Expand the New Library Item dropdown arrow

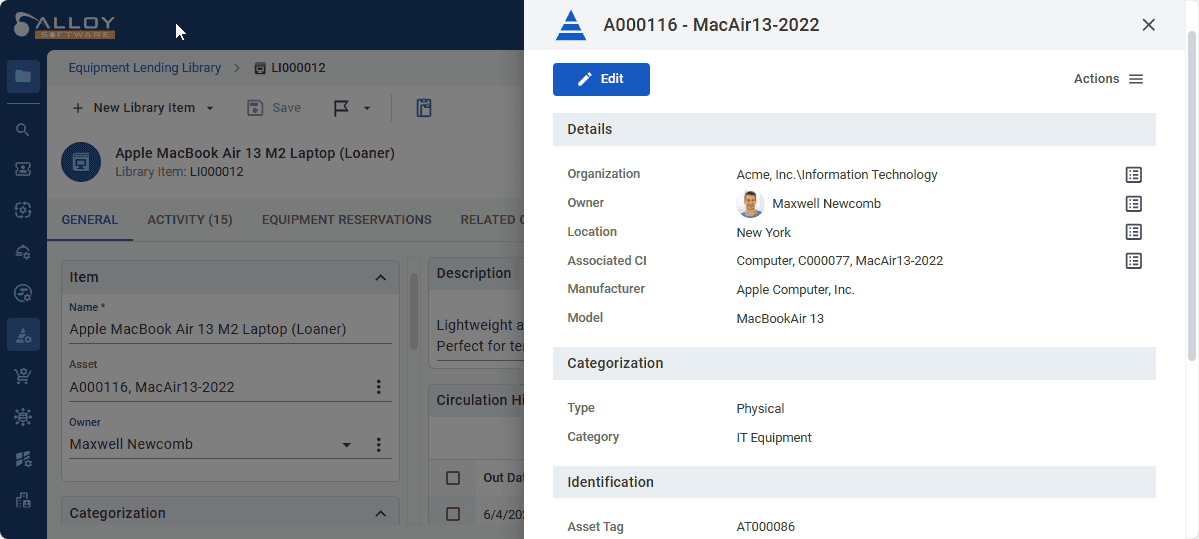[x=210, y=108]
